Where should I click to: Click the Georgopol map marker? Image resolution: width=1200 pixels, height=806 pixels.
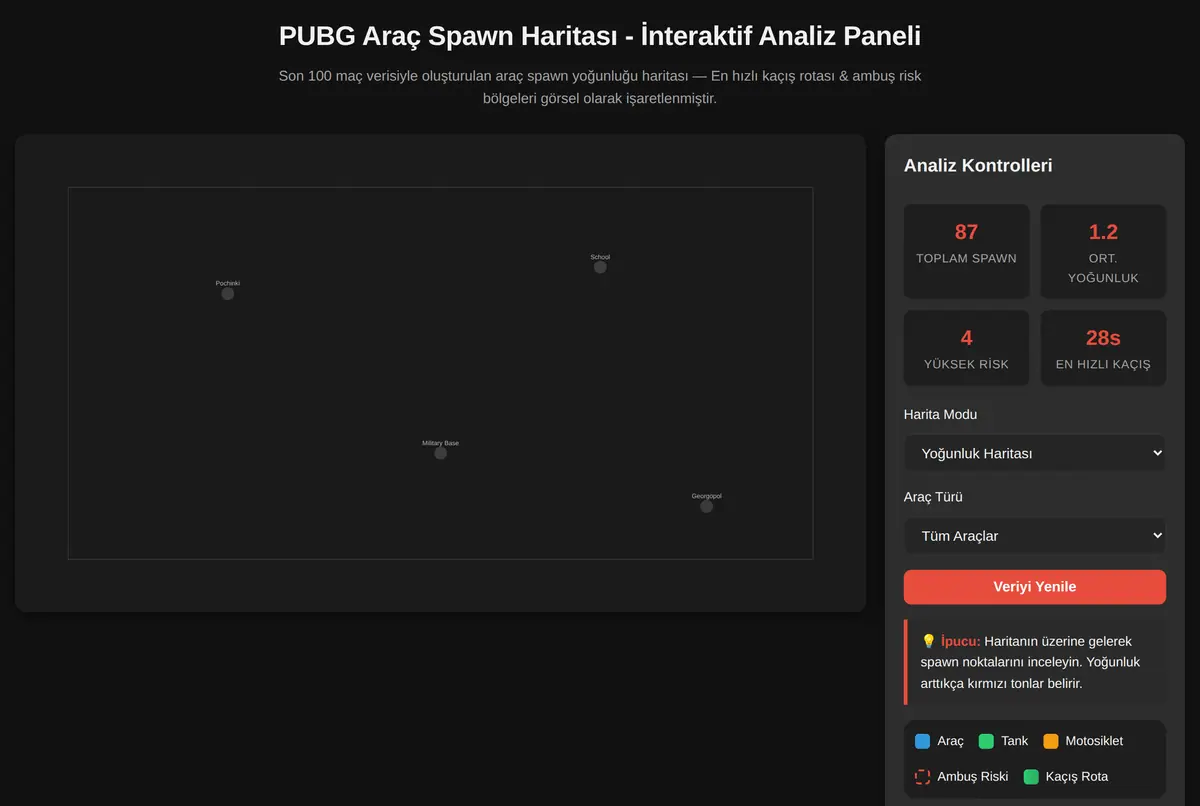pos(706,506)
